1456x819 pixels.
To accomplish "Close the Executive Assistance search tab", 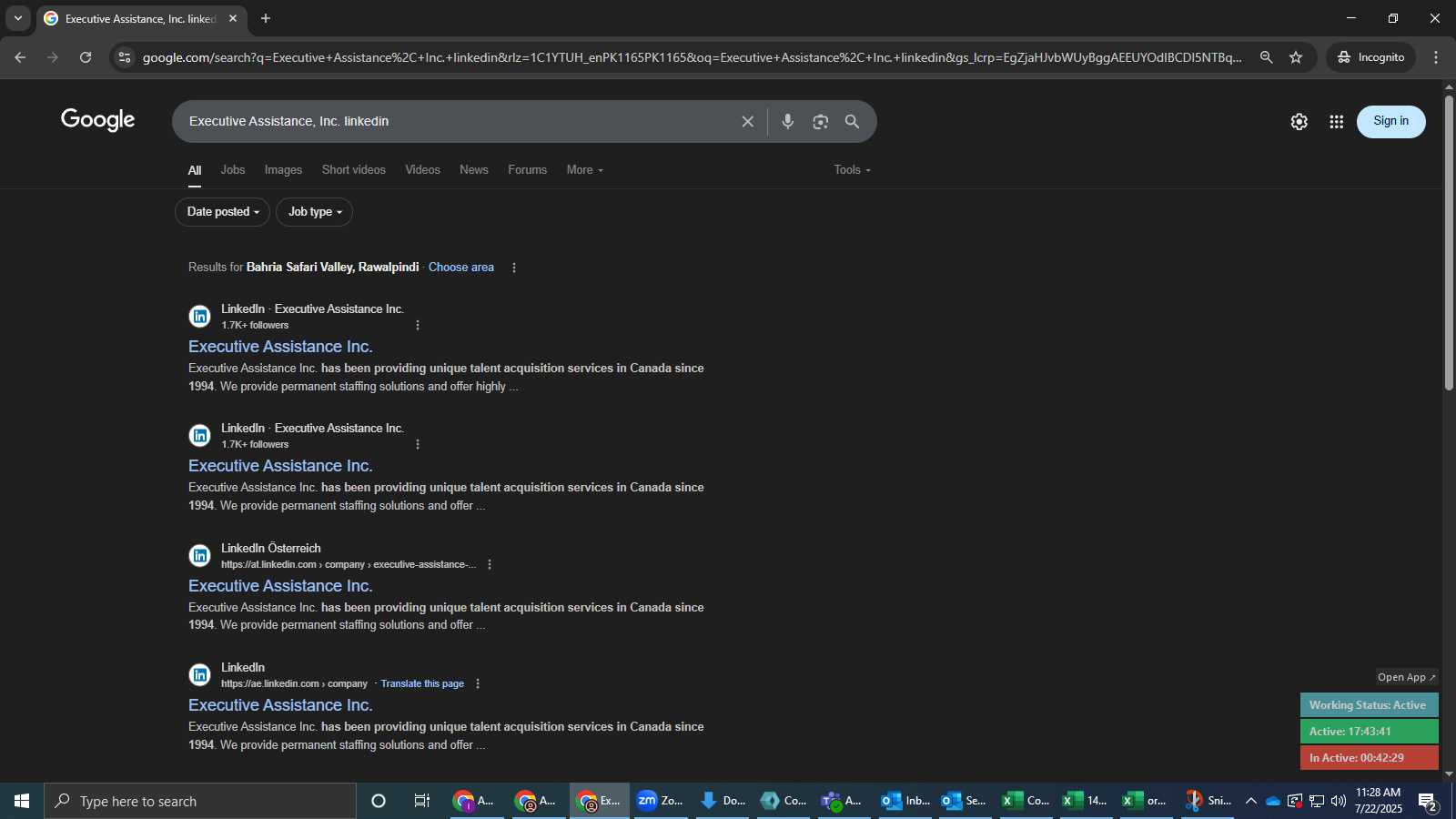I will pyautogui.click(x=233, y=18).
